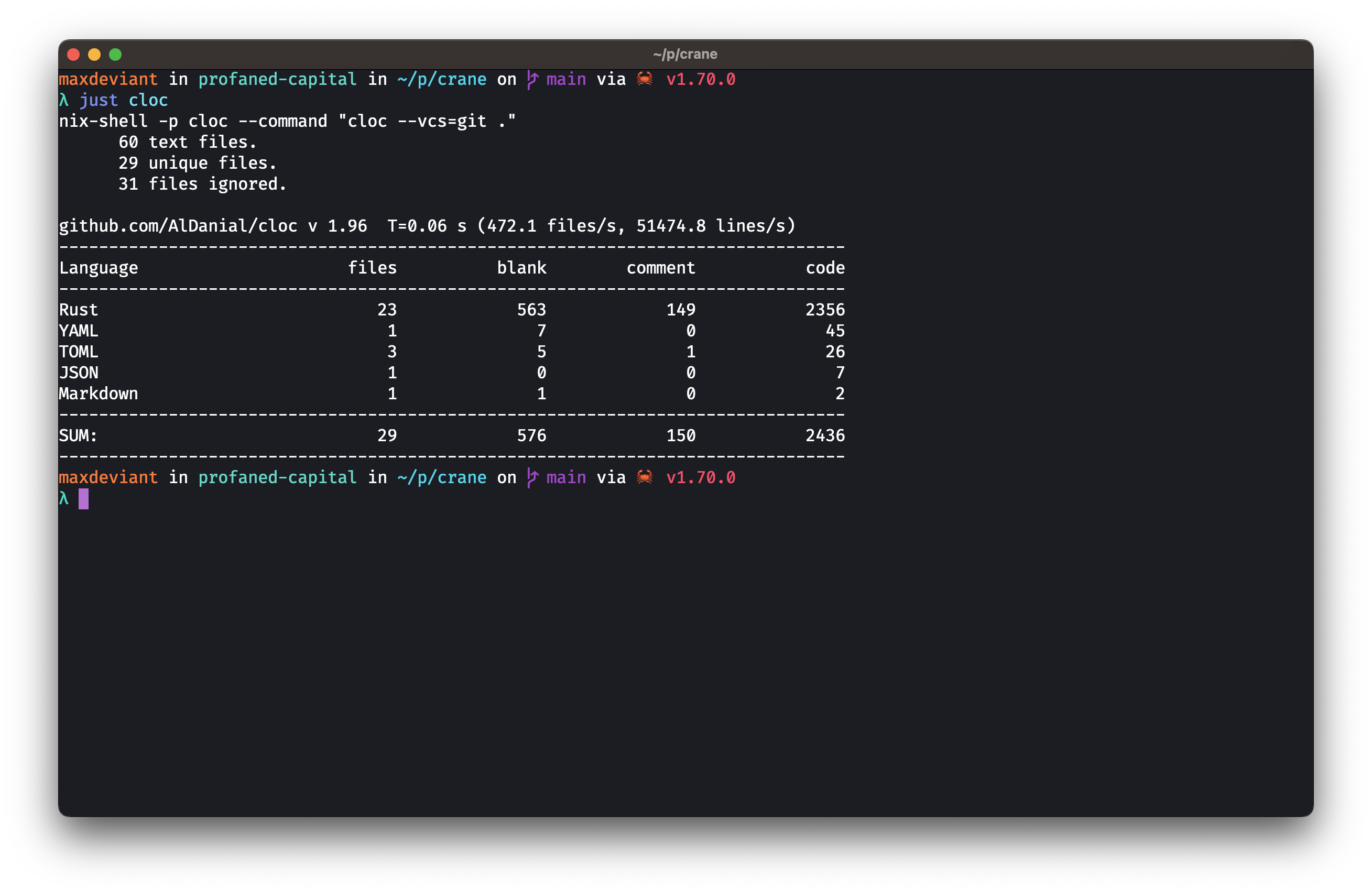Click the 'code' column header
Viewport: 1372px width, 894px height.
[x=825, y=267]
